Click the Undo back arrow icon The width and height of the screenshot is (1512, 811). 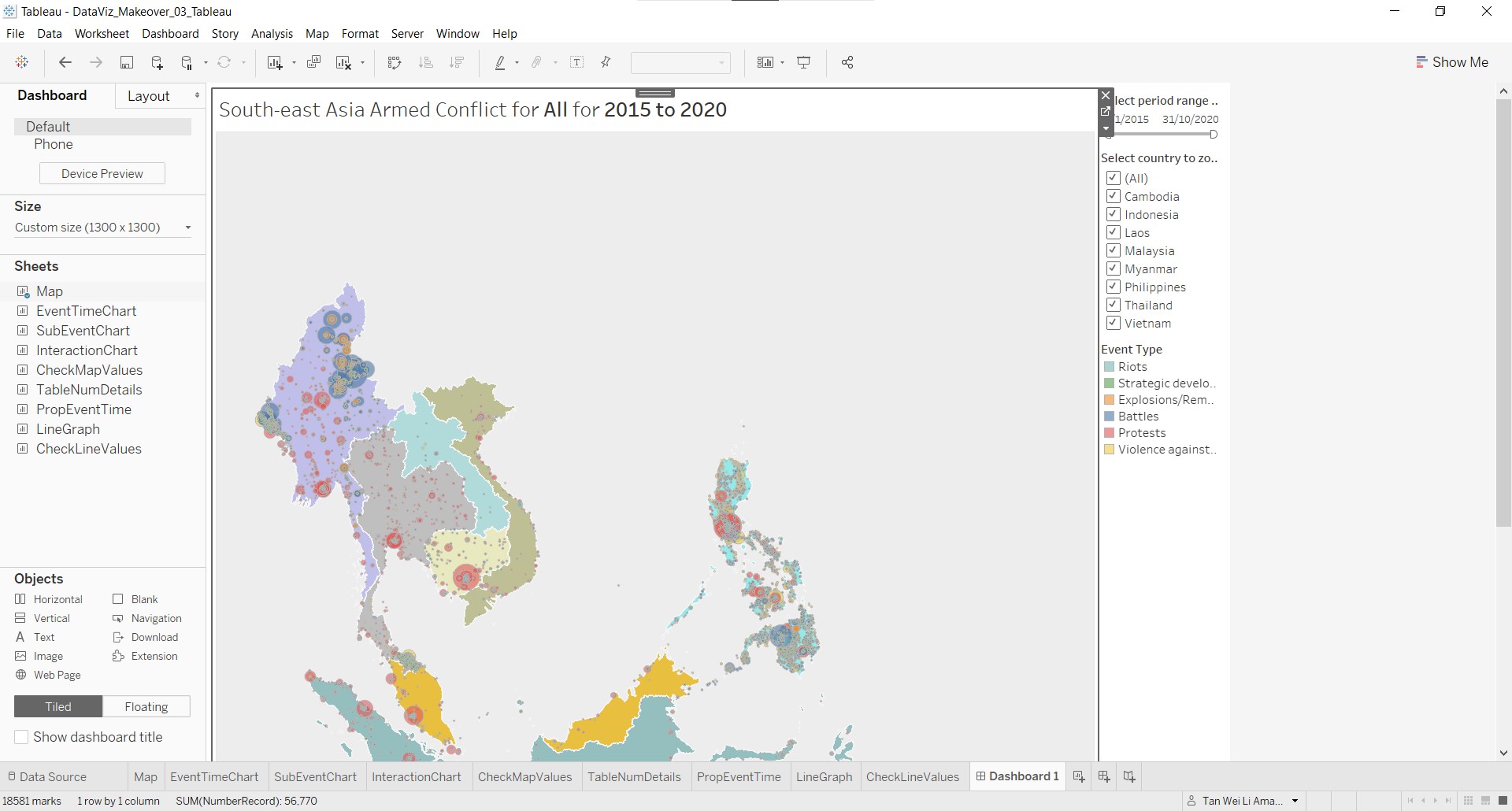pos(65,63)
